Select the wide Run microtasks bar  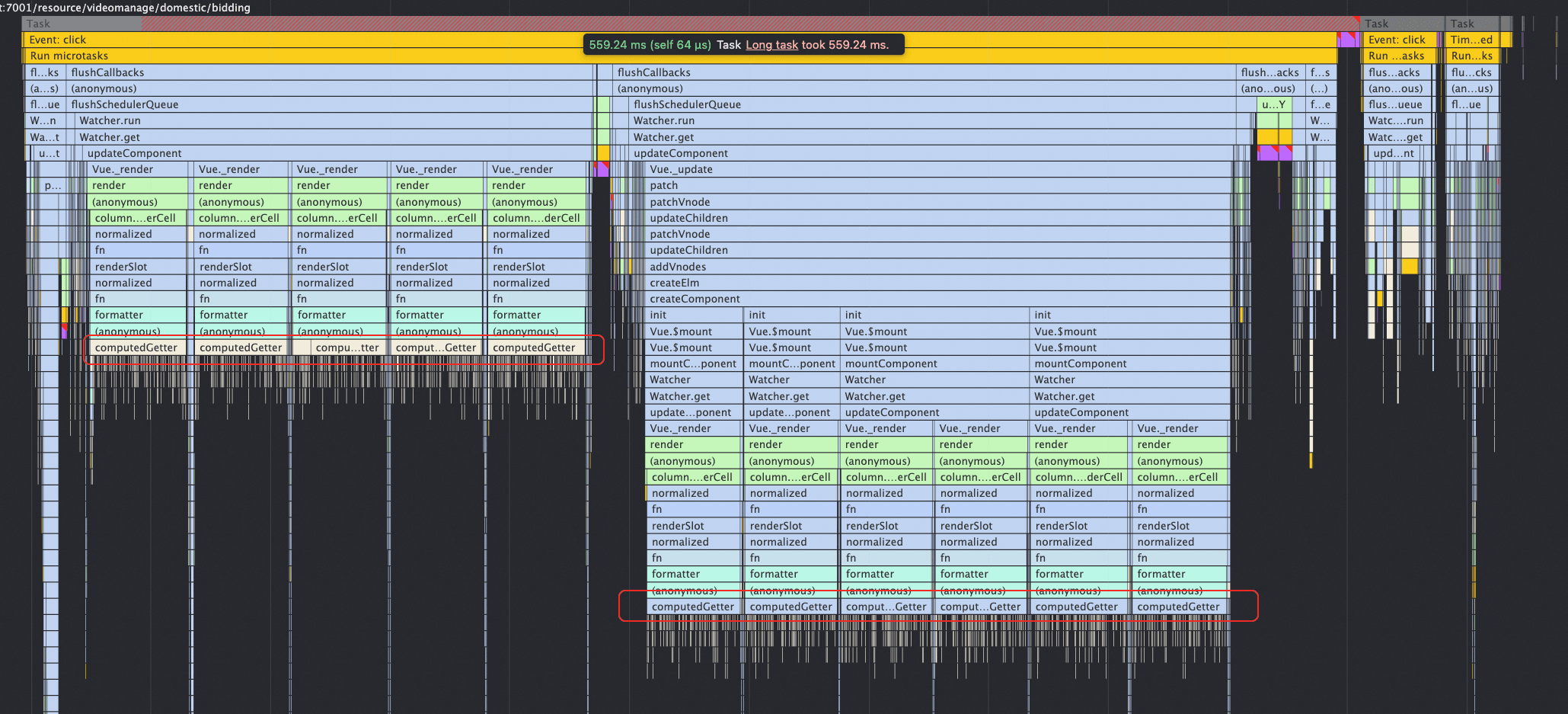(x=680, y=56)
